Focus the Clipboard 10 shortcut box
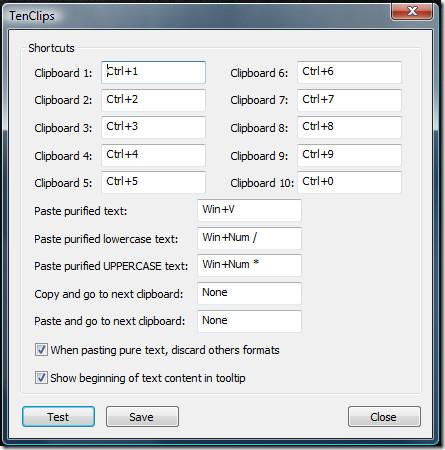 coord(349,182)
